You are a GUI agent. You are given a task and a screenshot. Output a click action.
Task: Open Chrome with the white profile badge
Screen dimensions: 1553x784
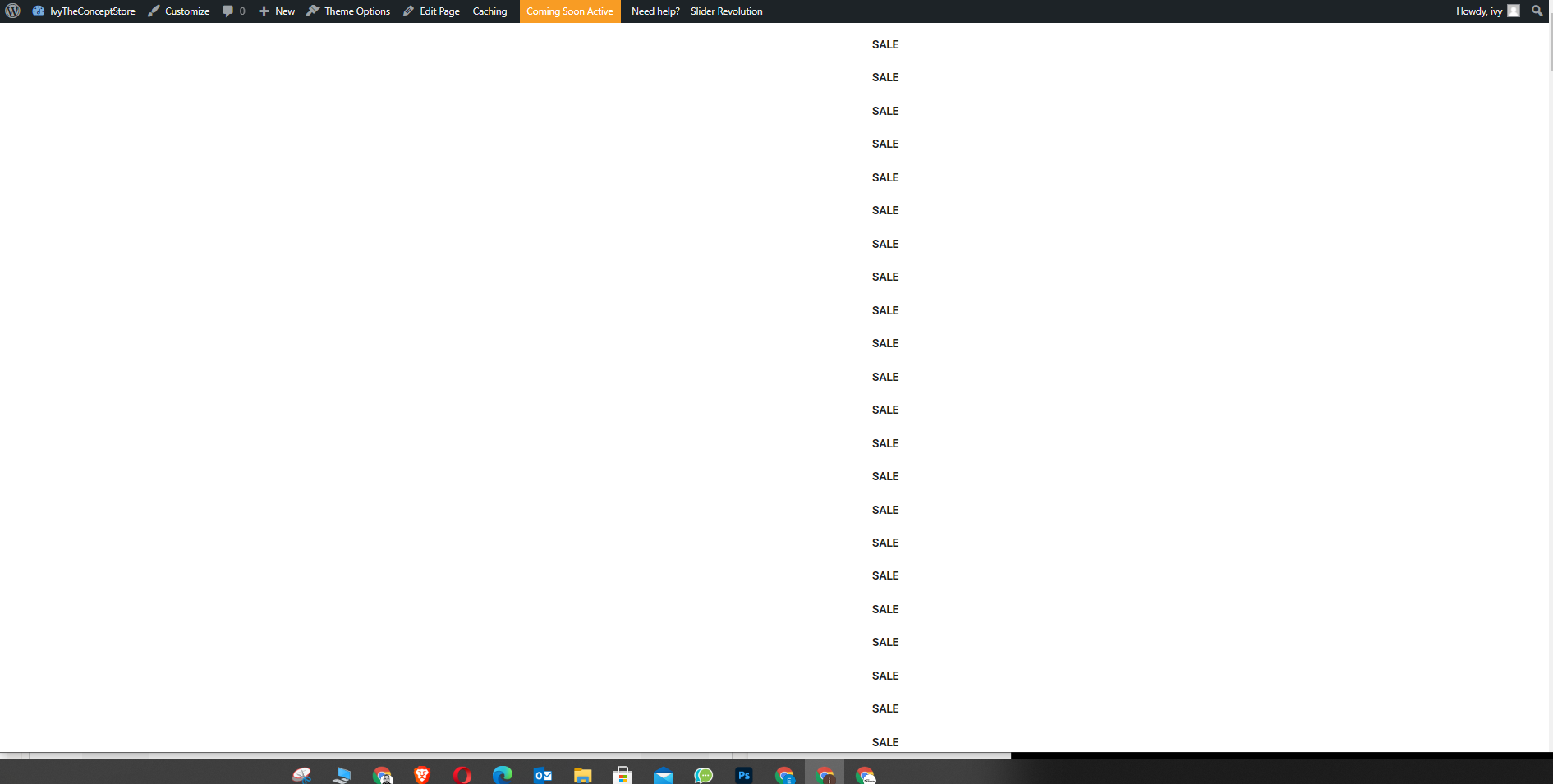point(865,775)
